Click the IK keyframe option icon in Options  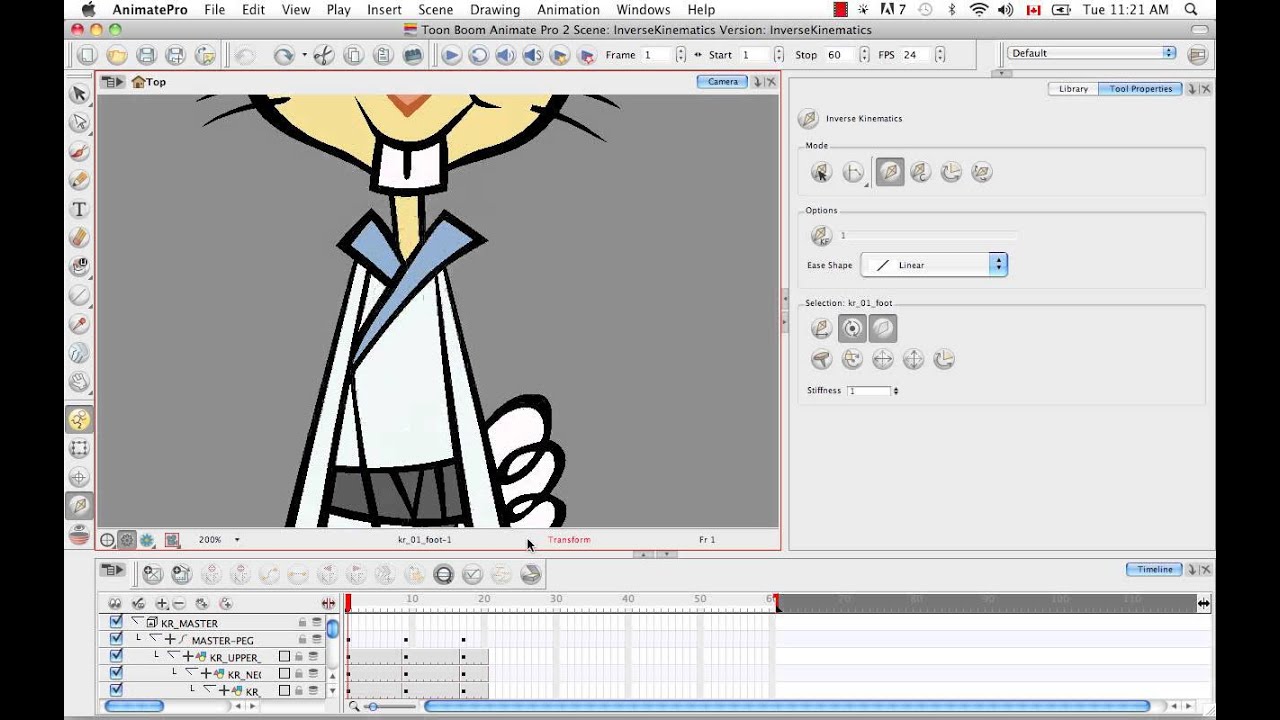click(x=821, y=236)
